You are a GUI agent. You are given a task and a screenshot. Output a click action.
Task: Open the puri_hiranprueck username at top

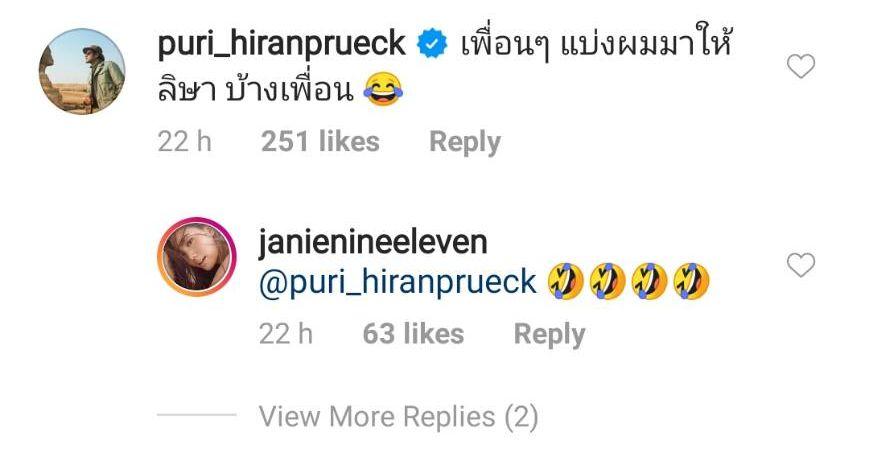click(282, 45)
